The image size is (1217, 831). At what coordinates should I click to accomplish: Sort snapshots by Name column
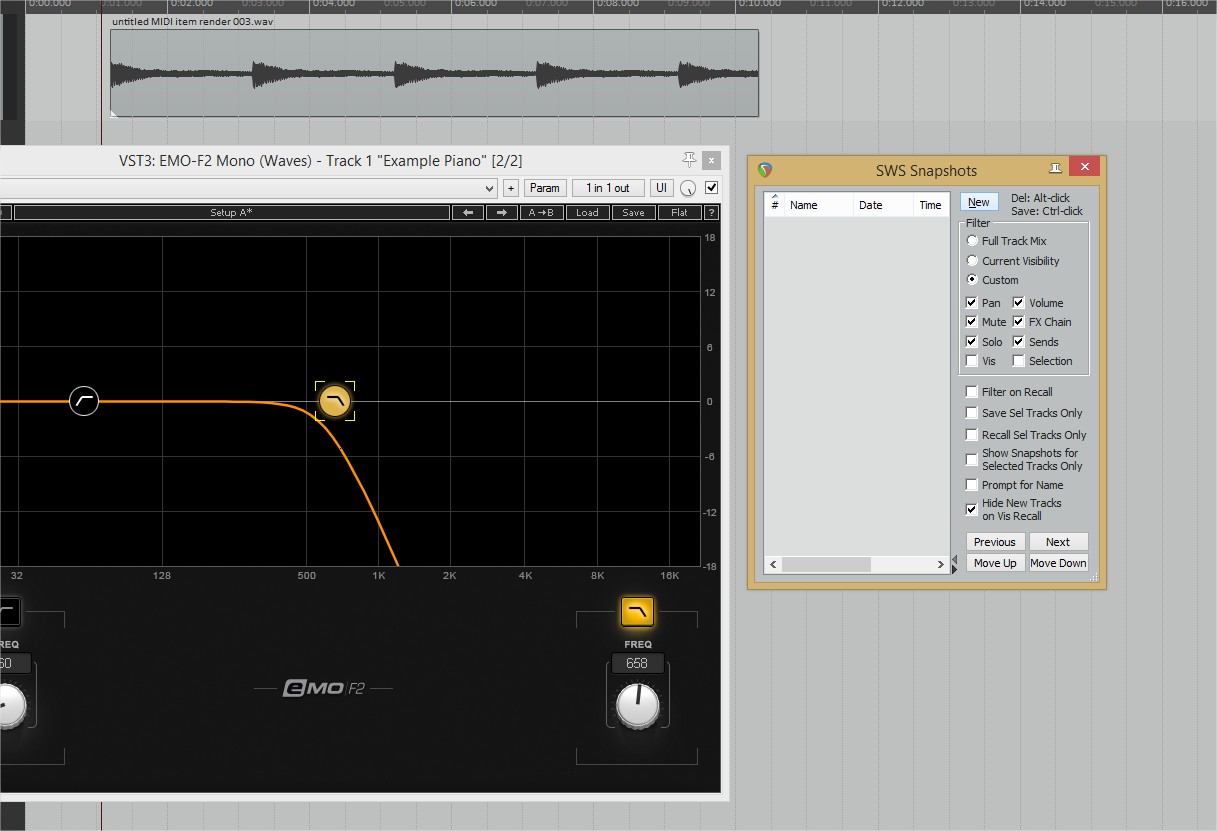818,204
